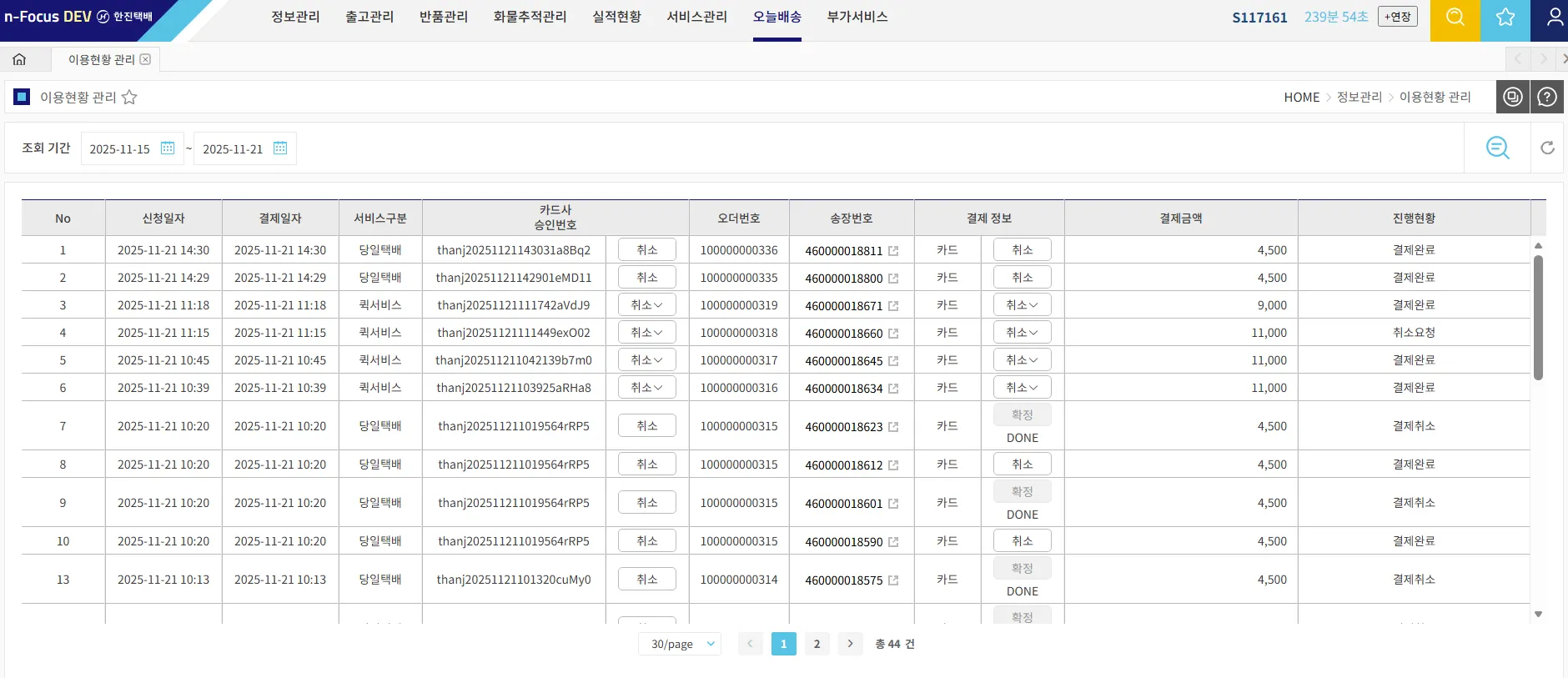Expand payment info 취소 dropdown in row 4
This screenshot has width=1568, height=678.
click(x=1022, y=333)
